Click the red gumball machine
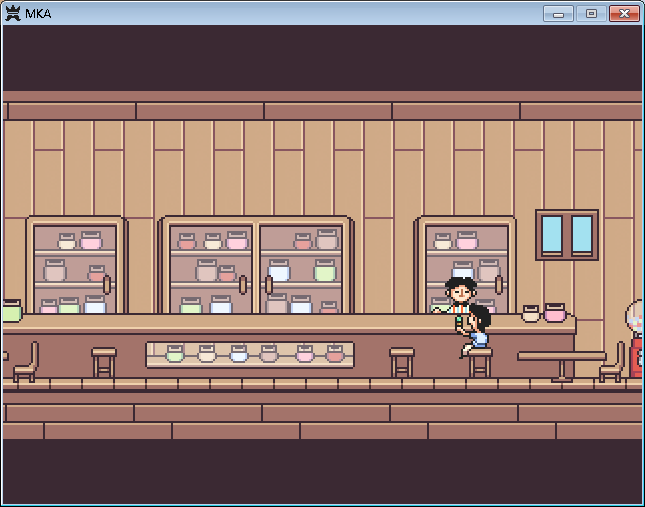Screen dimensions: 645x507 [x=636, y=339]
